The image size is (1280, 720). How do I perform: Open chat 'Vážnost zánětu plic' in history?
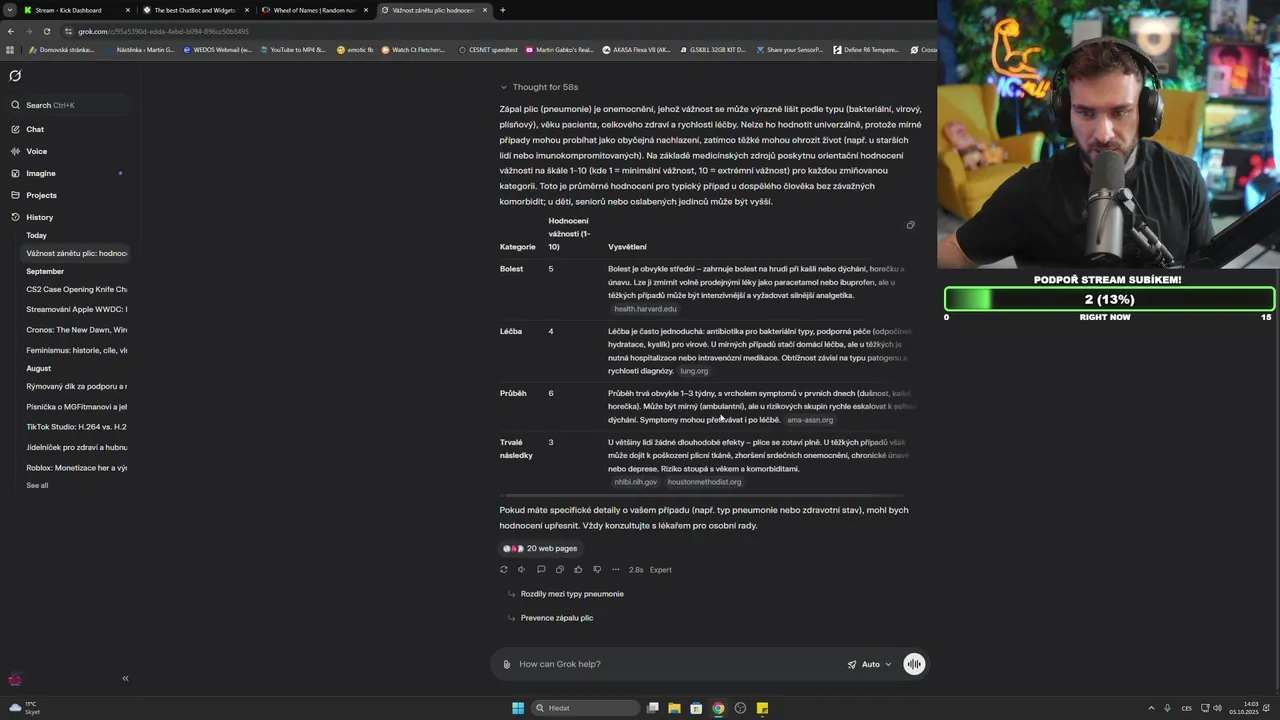tap(77, 253)
